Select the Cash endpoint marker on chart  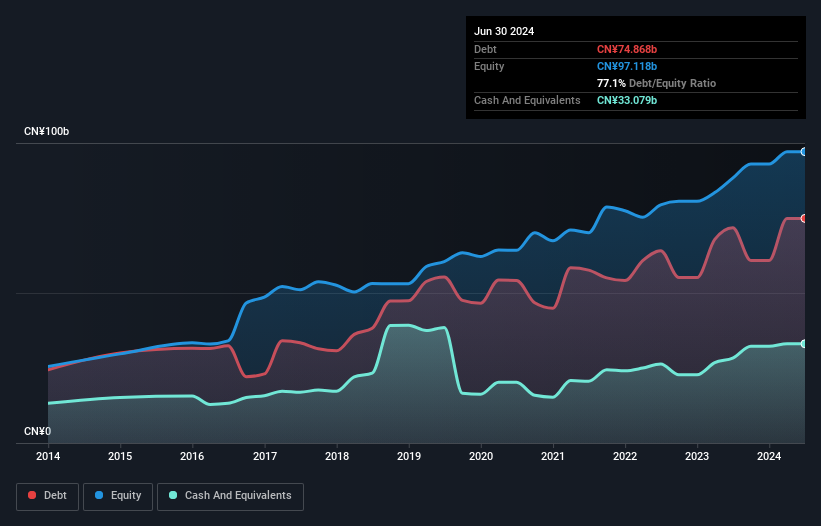click(x=804, y=344)
